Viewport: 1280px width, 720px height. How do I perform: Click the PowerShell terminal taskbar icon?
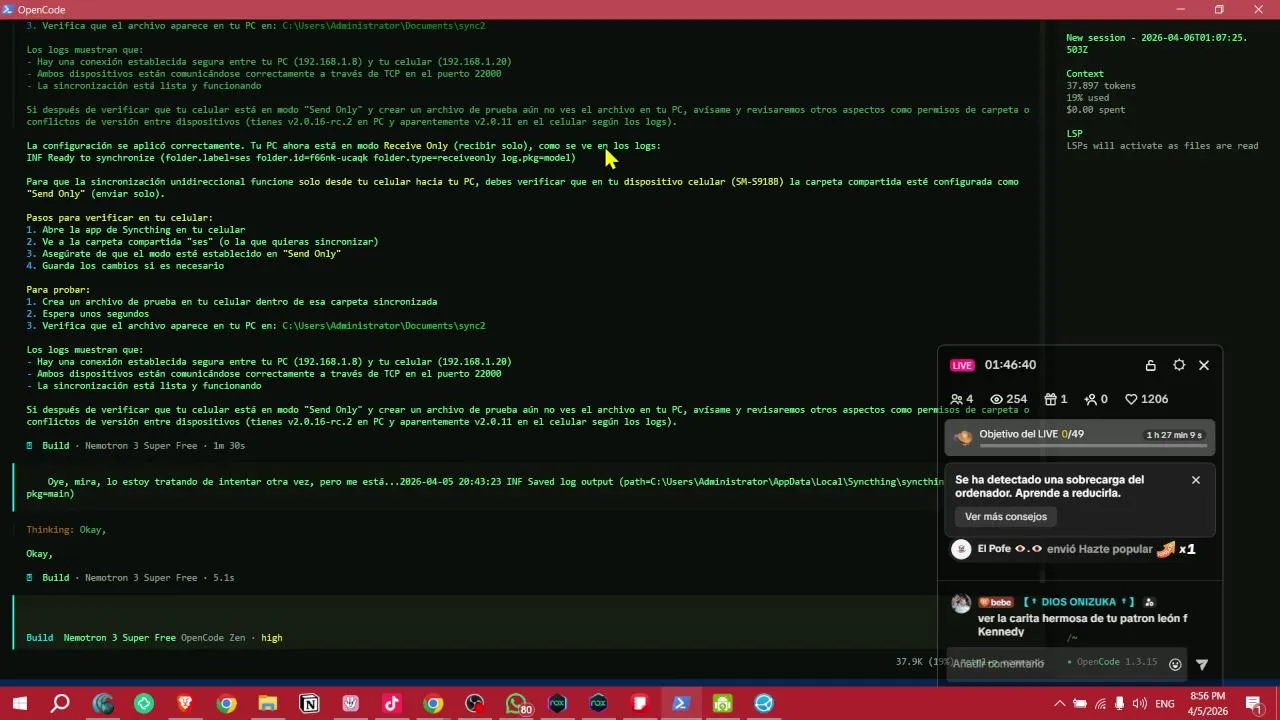click(x=681, y=704)
